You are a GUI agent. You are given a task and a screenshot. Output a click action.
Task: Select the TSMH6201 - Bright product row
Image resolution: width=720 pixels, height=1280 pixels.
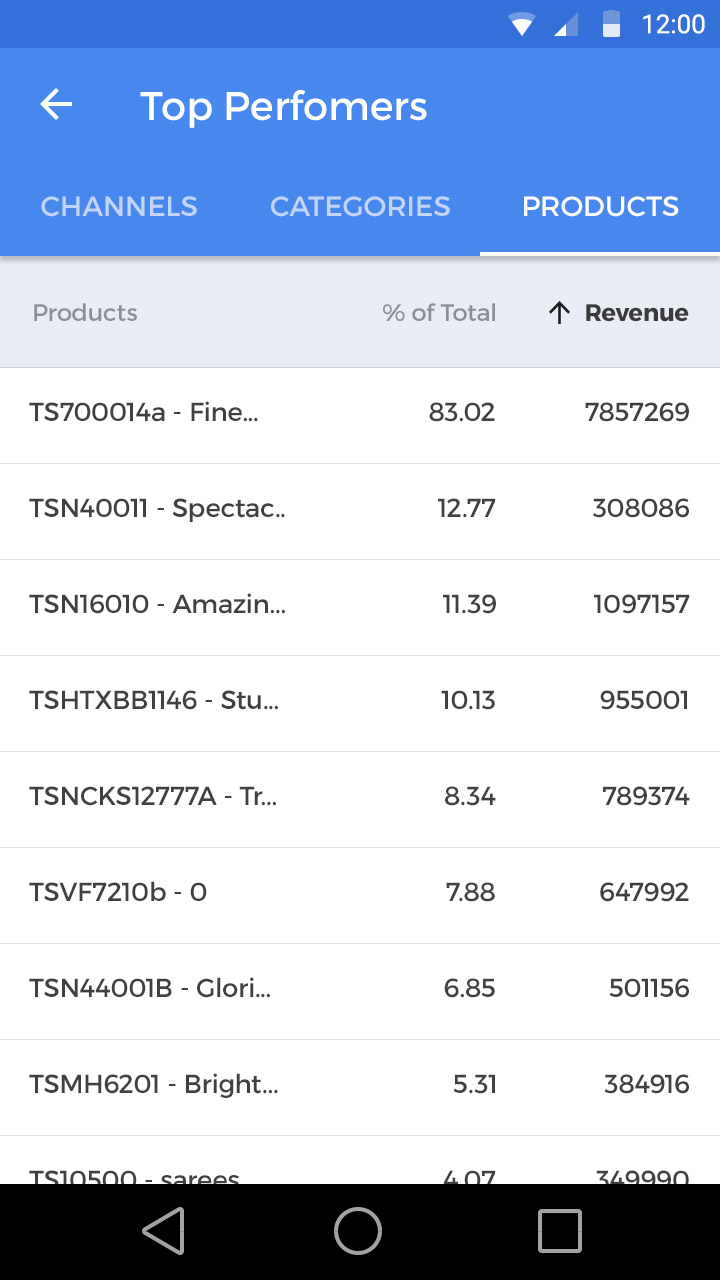pyautogui.click(x=360, y=1084)
